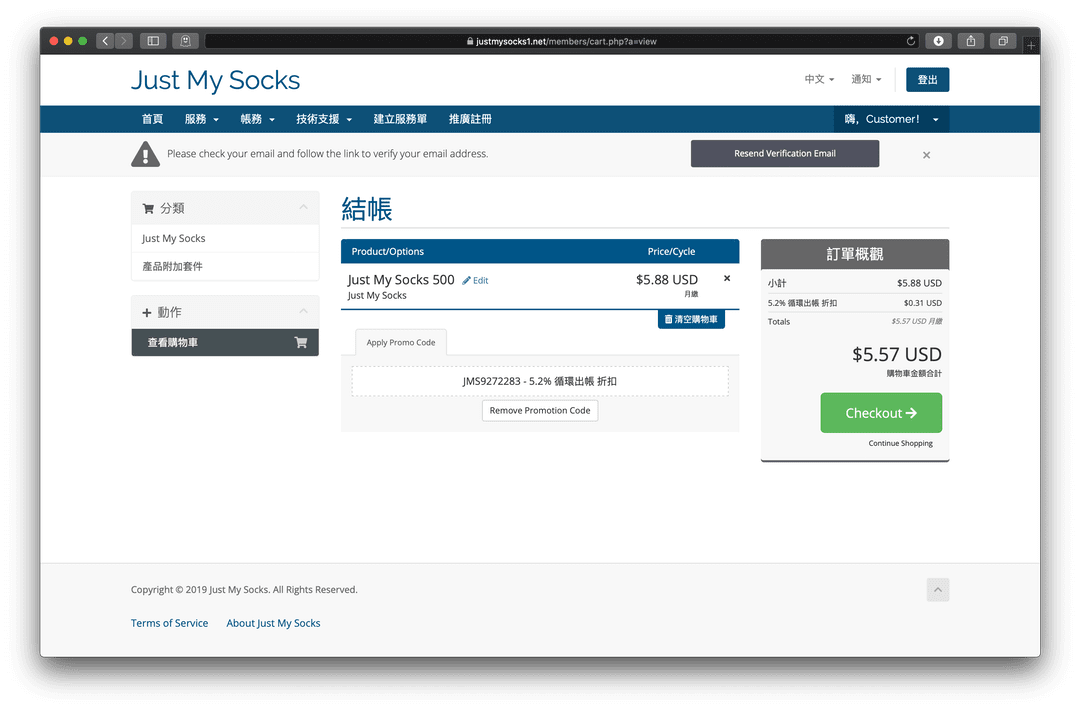Viewport: 1080px width, 710px height.
Task: Expand the 服務 navigation menu
Action: point(202,119)
